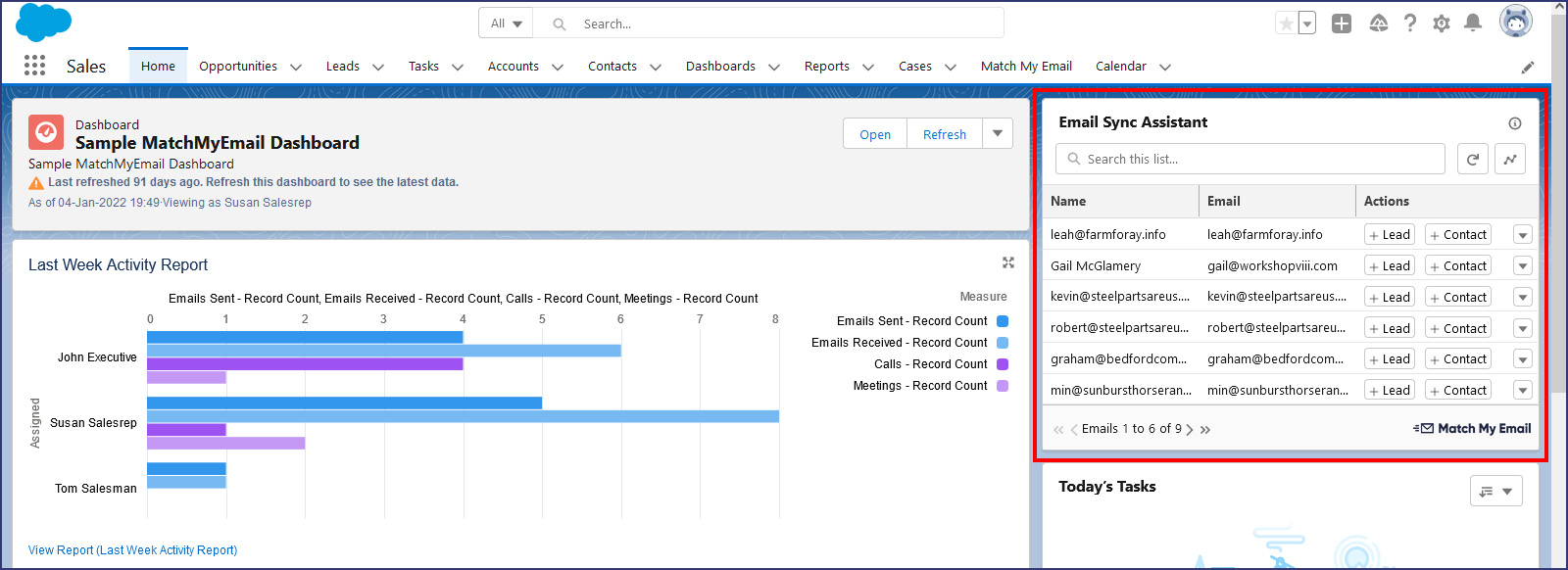Screen dimensions: 1568x570
Task: Click the global actions plus icon
Action: click(1342, 24)
